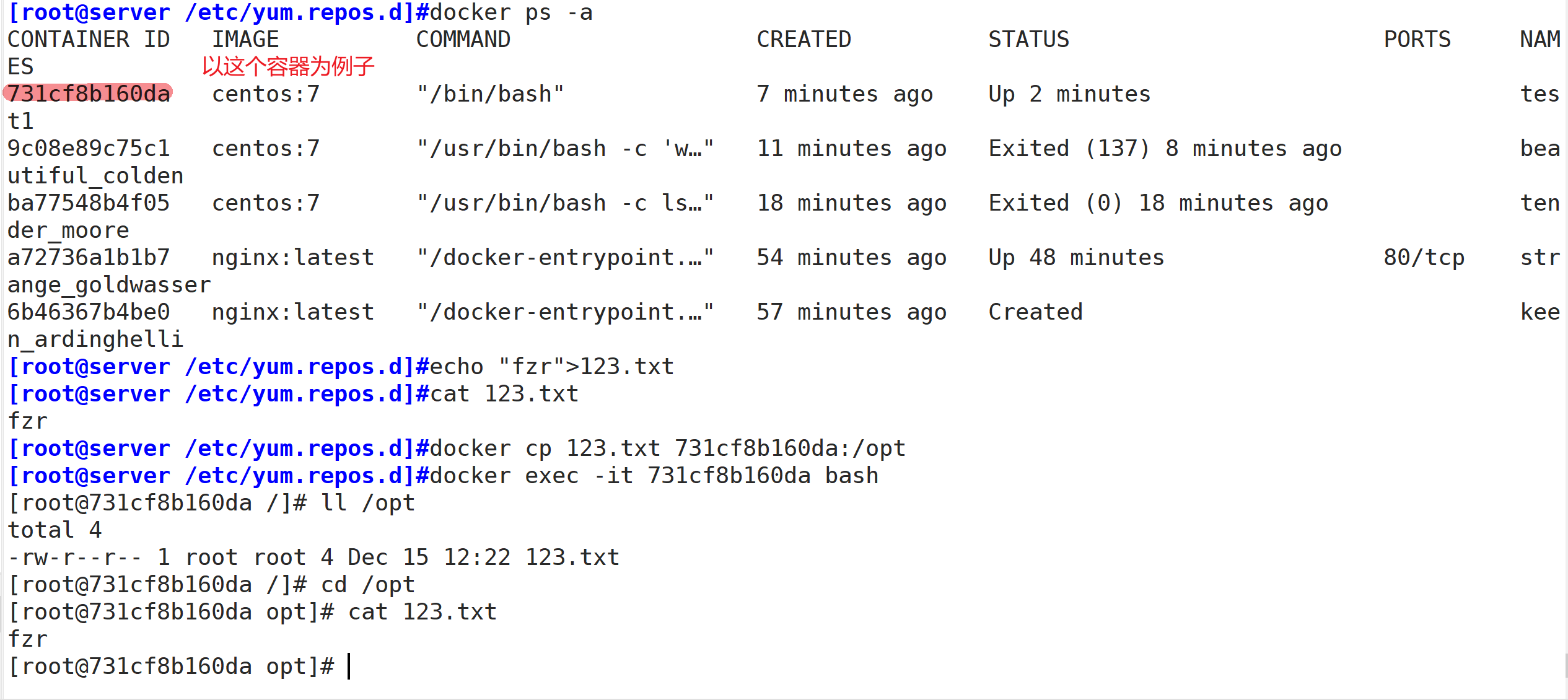This screenshot has height=700, width=1568.
Task: Click the highlighted container ID 731cf8b160da
Action: click(89, 94)
